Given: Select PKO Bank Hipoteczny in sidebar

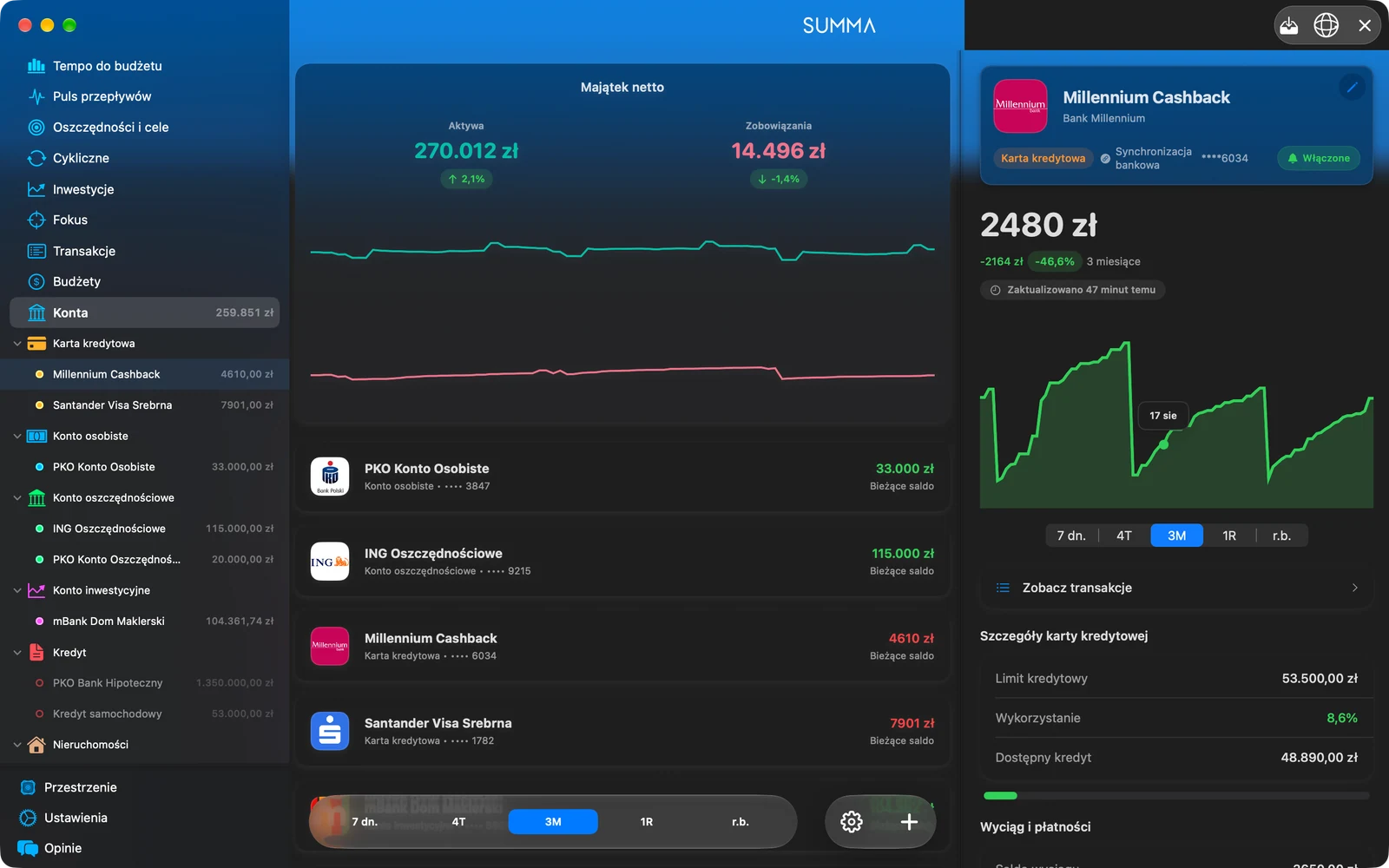Looking at the screenshot, I should 145,683.
